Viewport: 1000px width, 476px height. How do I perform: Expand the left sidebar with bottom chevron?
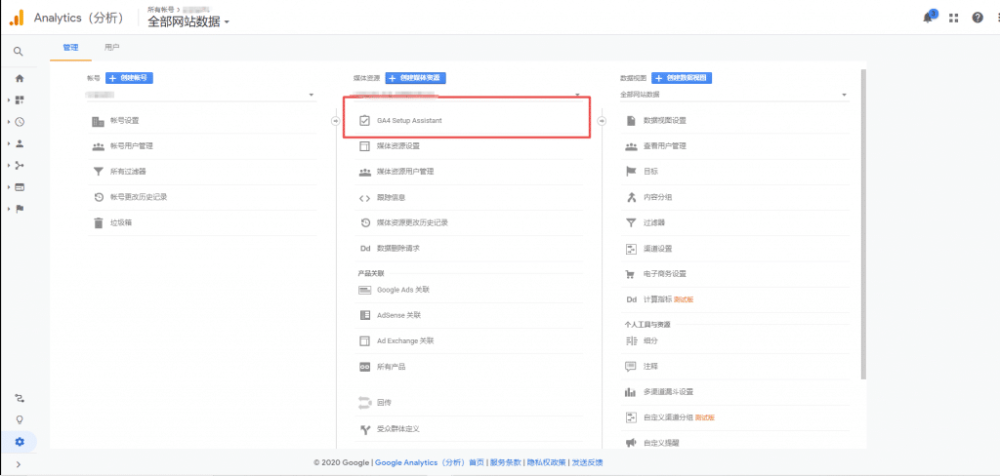point(19,465)
